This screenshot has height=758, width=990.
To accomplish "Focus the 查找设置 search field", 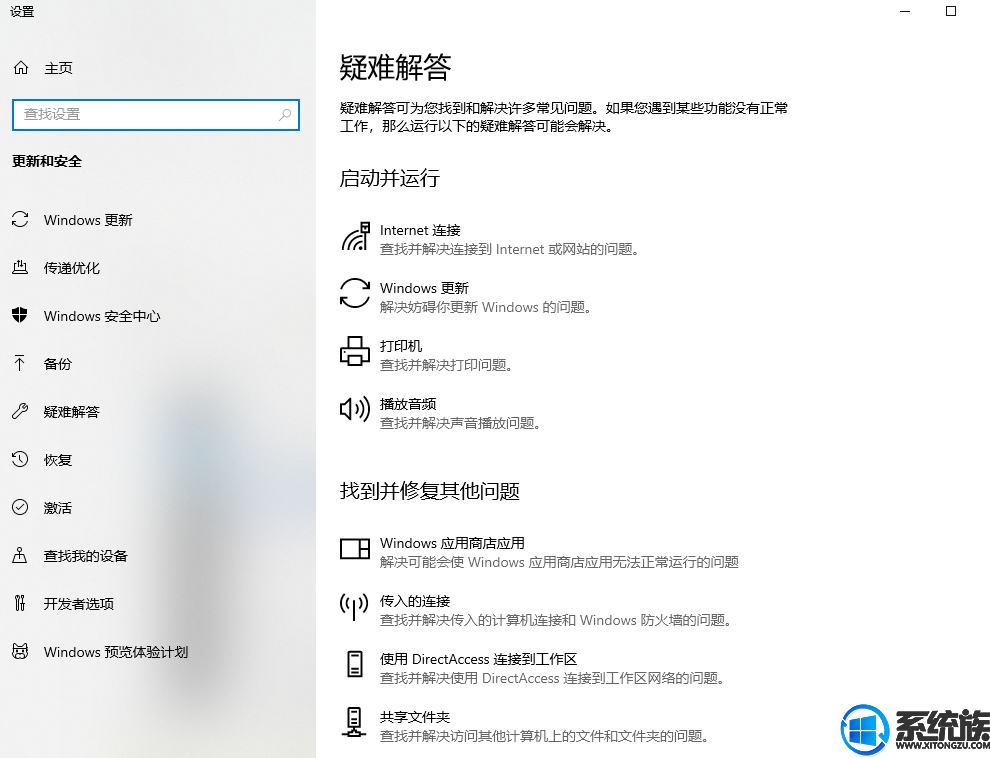I will click(x=156, y=115).
